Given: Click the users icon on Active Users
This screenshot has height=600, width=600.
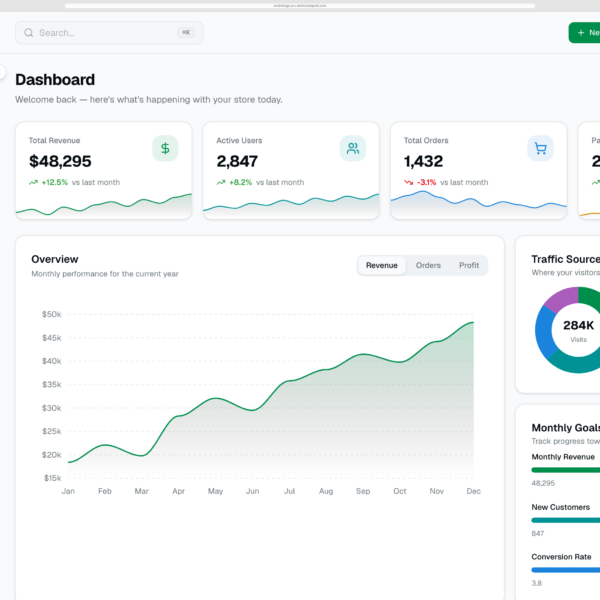Looking at the screenshot, I should click(353, 148).
